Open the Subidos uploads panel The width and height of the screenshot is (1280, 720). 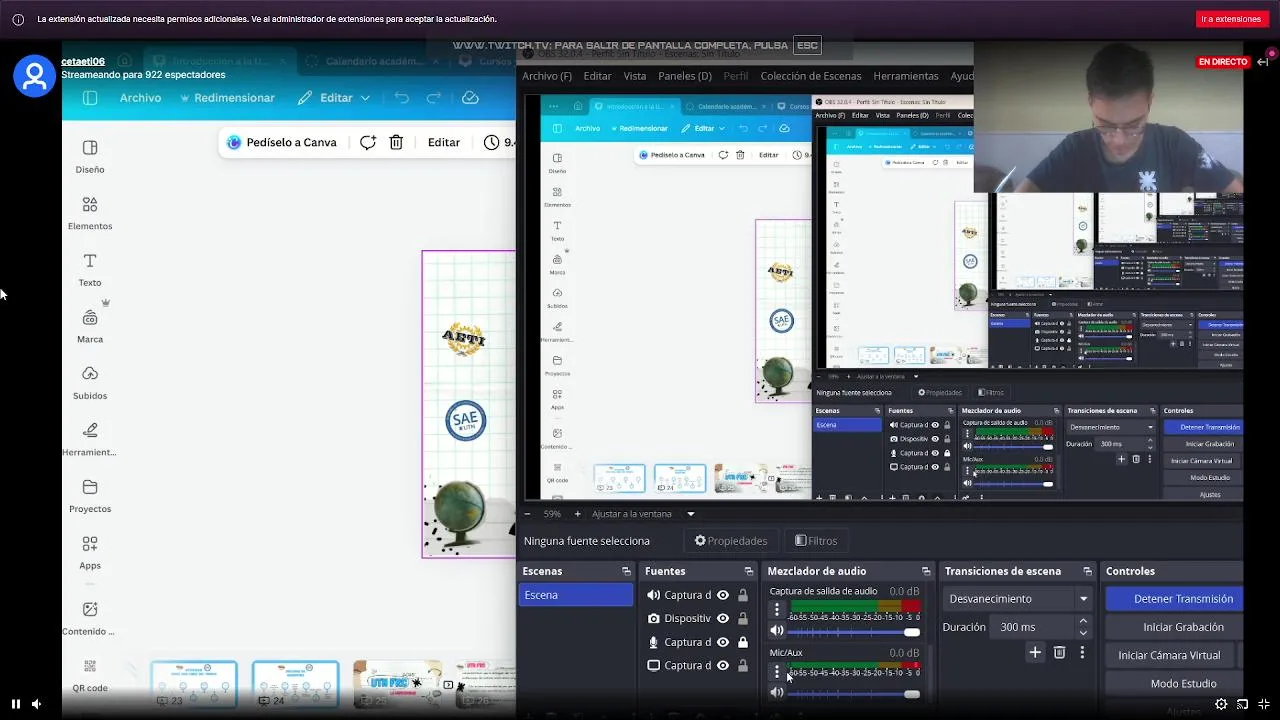pyautogui.click(x=90, y=383)
